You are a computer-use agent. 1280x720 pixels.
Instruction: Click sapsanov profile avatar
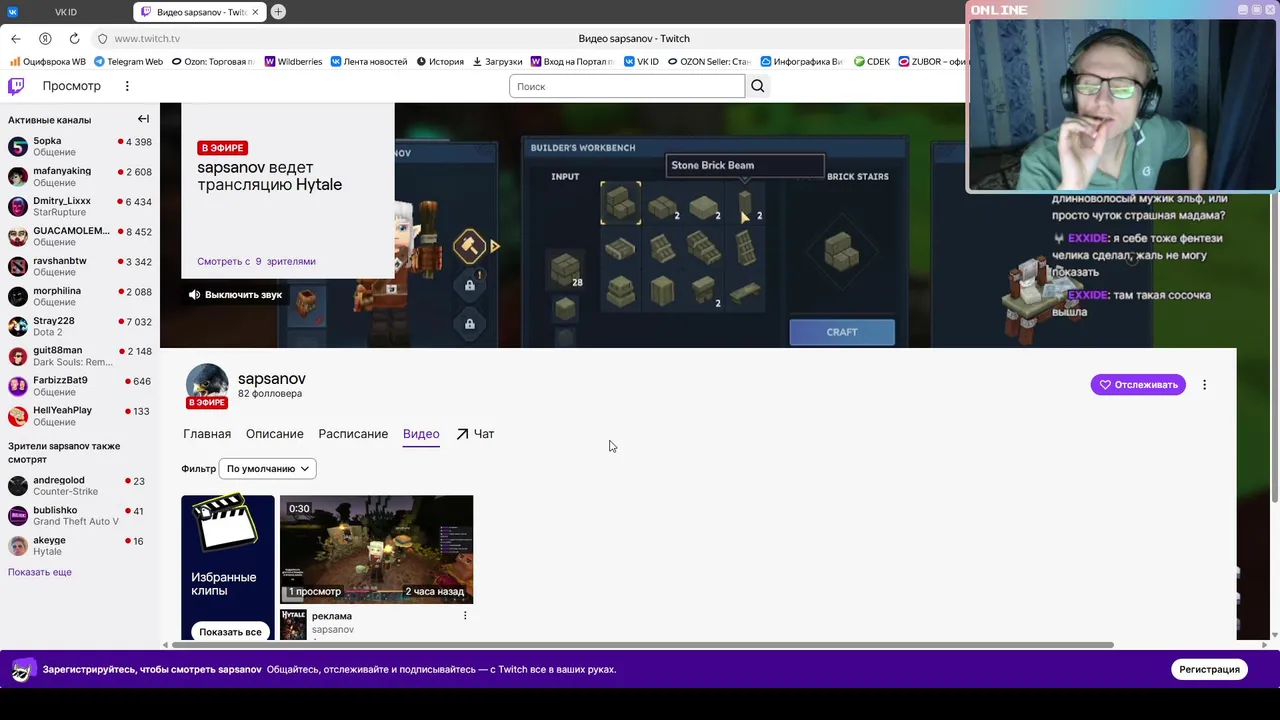207,384
